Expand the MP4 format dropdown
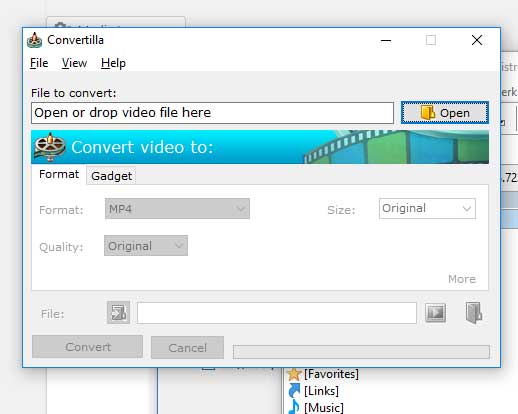This screenshot has height=414, width=518. (x=177, y=209)
